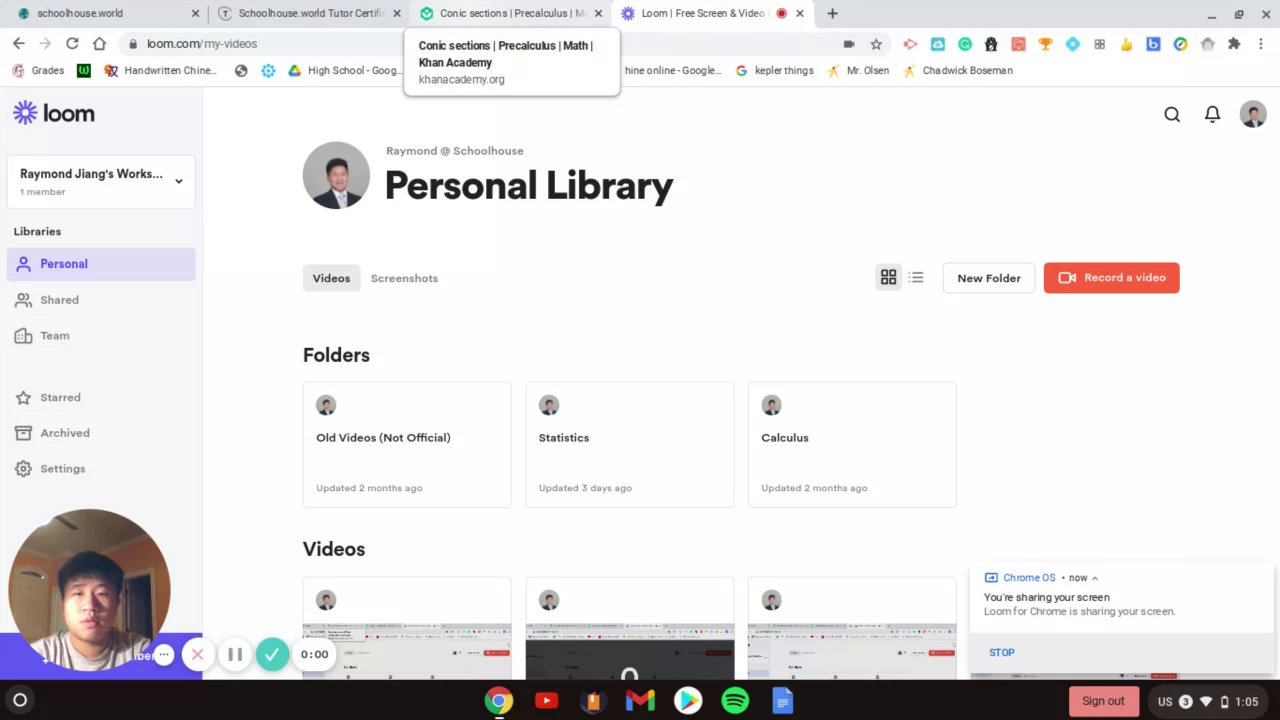Bookmark this page with star icon
Image resolution: width=1280 pixels, height=720 pixels.
pos(876,44)
